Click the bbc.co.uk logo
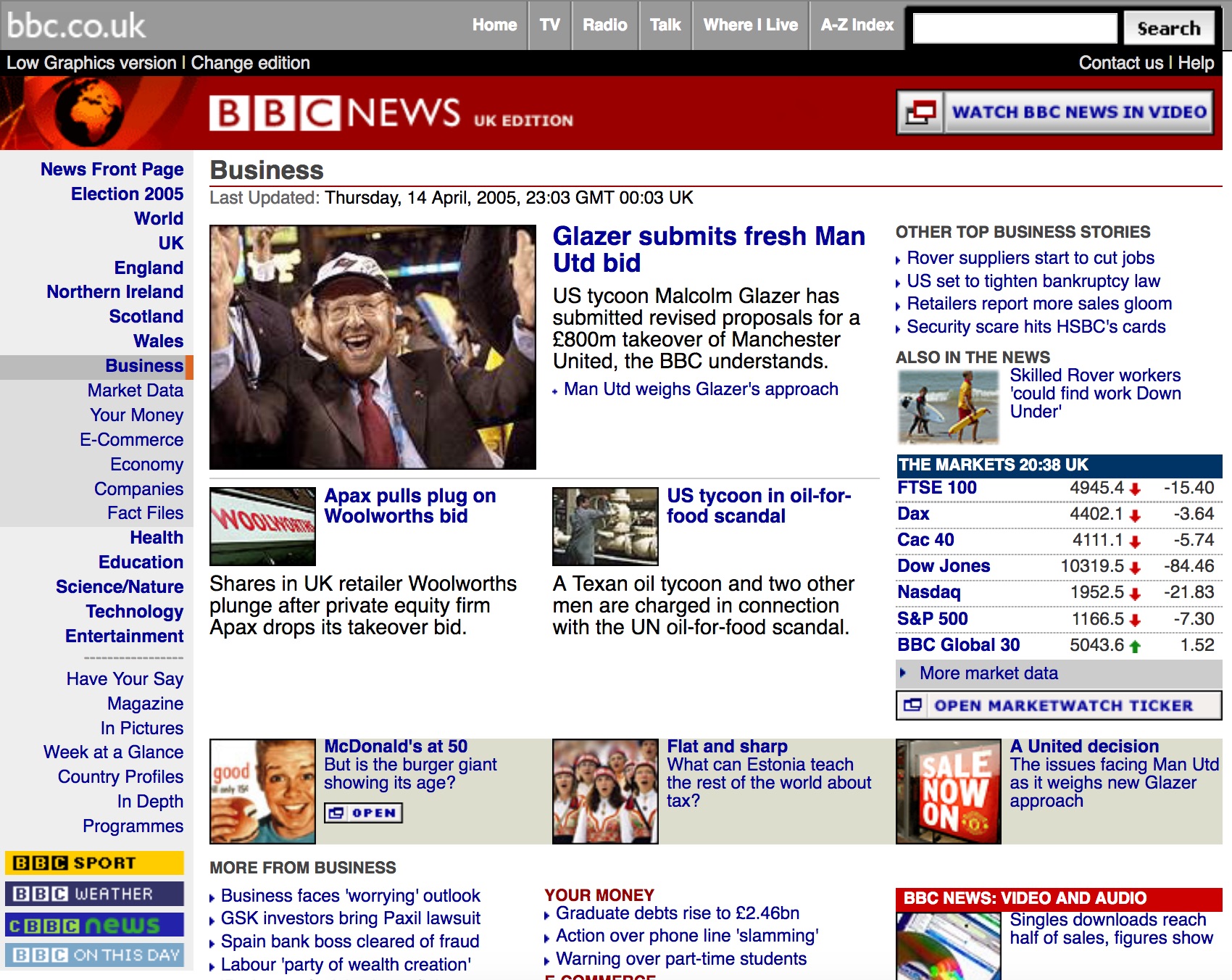 coord(76,25)
